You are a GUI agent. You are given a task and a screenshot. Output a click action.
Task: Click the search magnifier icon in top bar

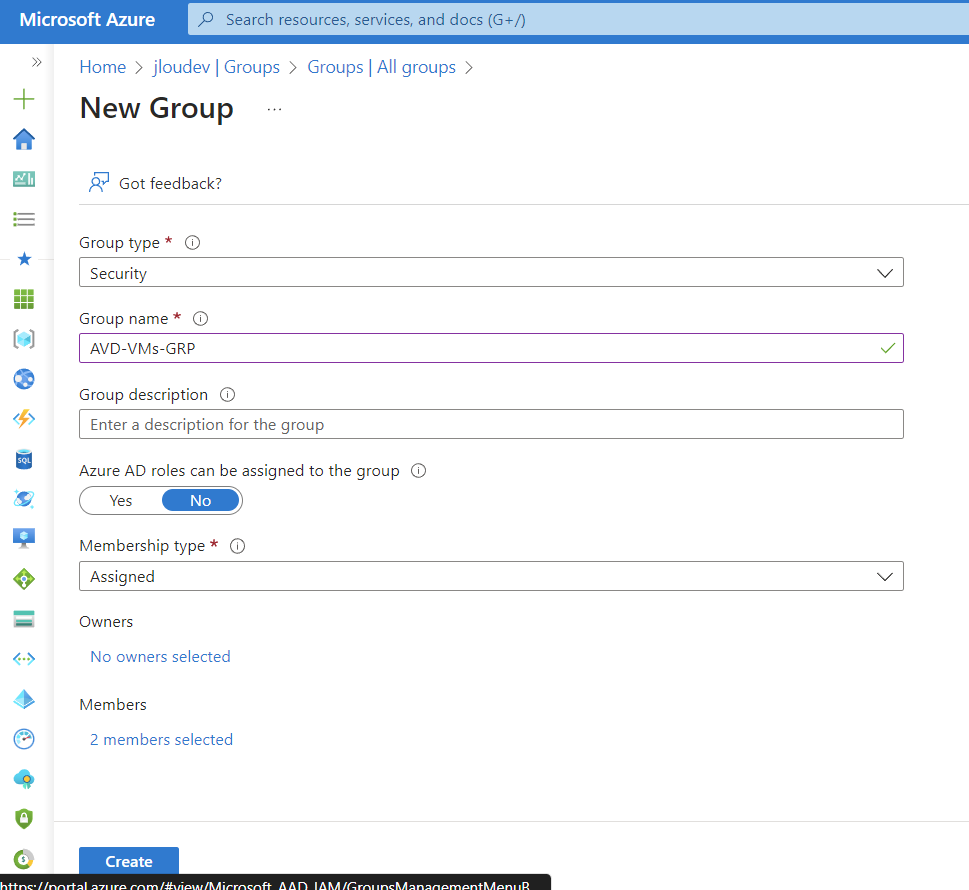point(206,19)
